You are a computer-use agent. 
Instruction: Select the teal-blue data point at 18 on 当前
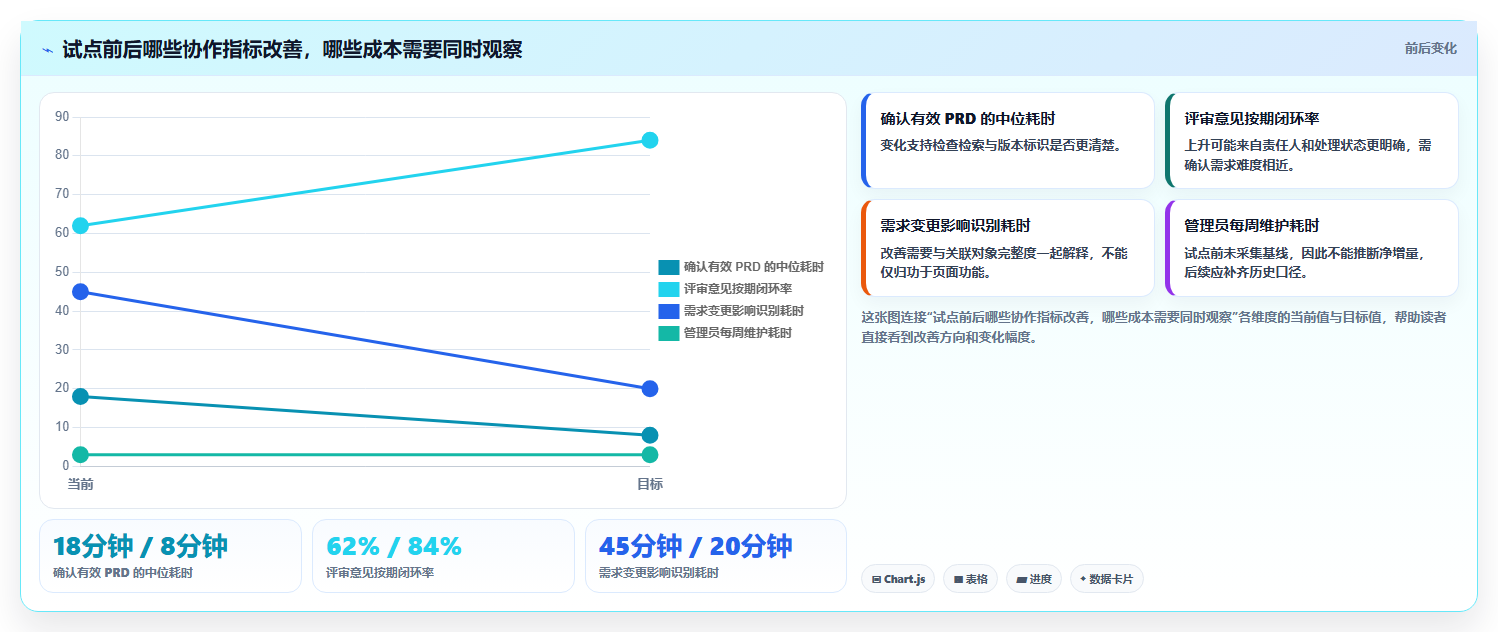tap(81, 396)
